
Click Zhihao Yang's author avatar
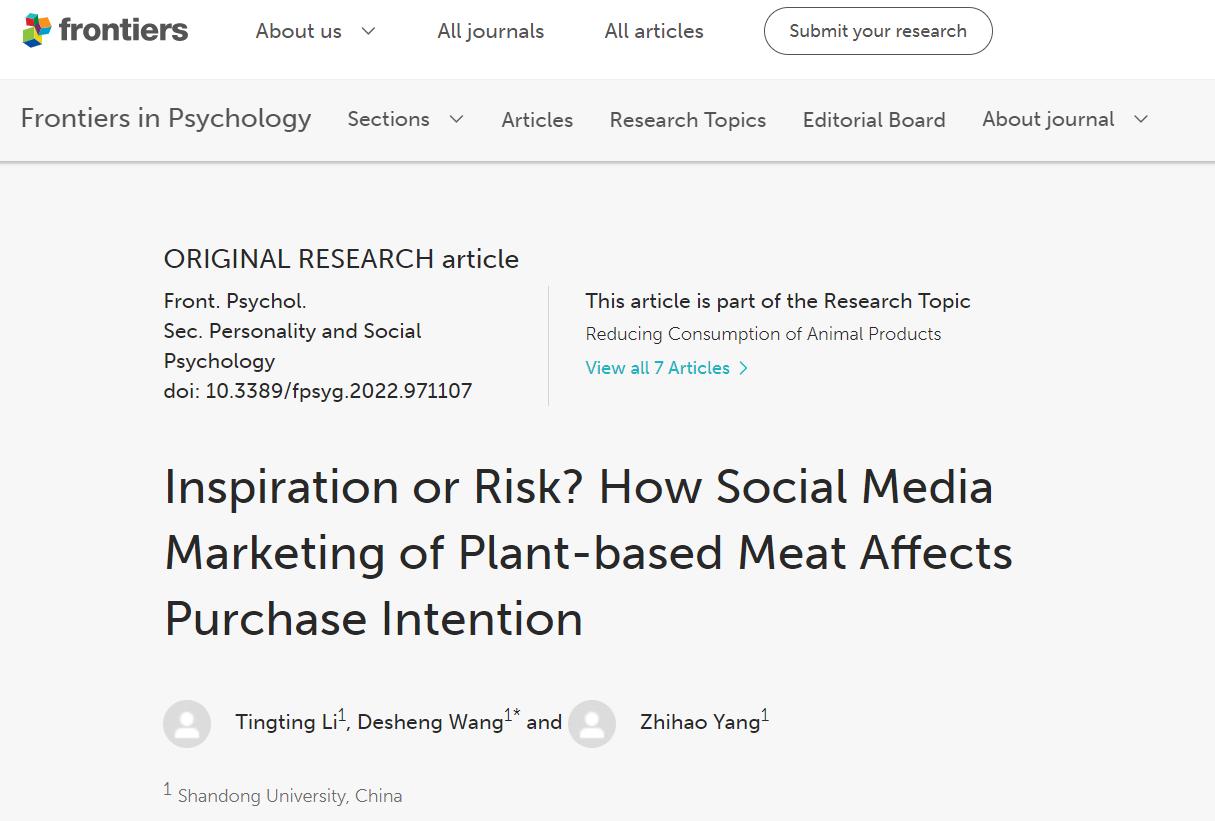592,724
